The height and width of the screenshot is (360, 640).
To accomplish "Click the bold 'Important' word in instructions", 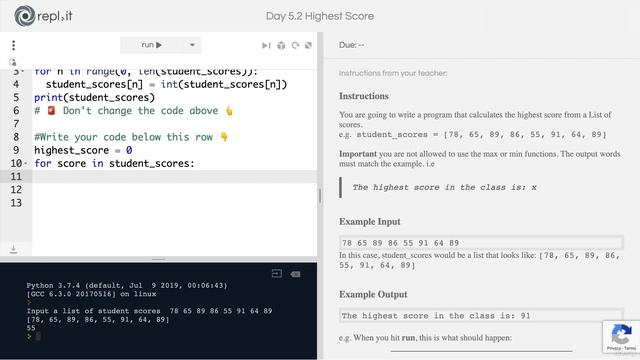I will click(358, 154).
